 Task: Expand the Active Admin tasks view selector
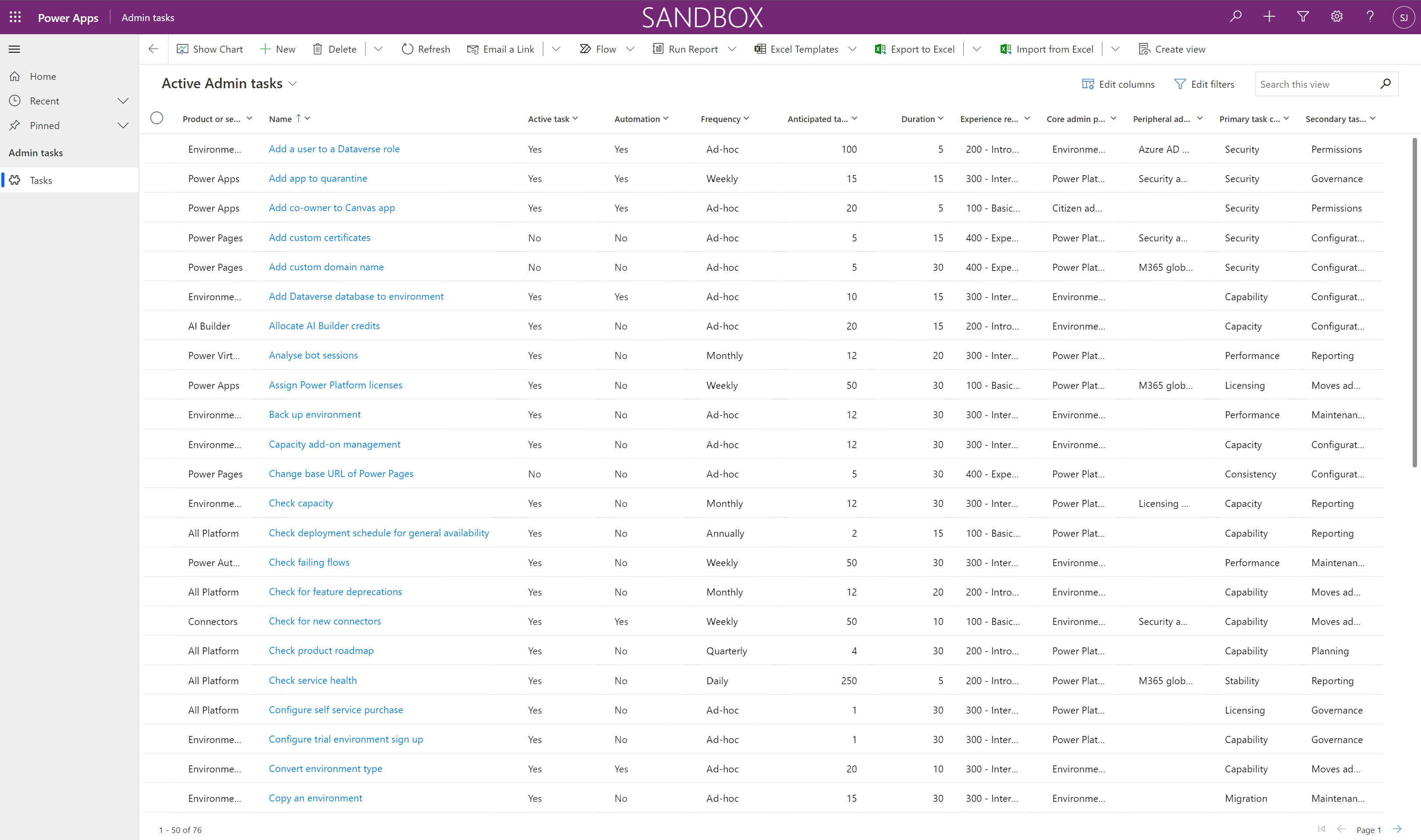point(294,84)
